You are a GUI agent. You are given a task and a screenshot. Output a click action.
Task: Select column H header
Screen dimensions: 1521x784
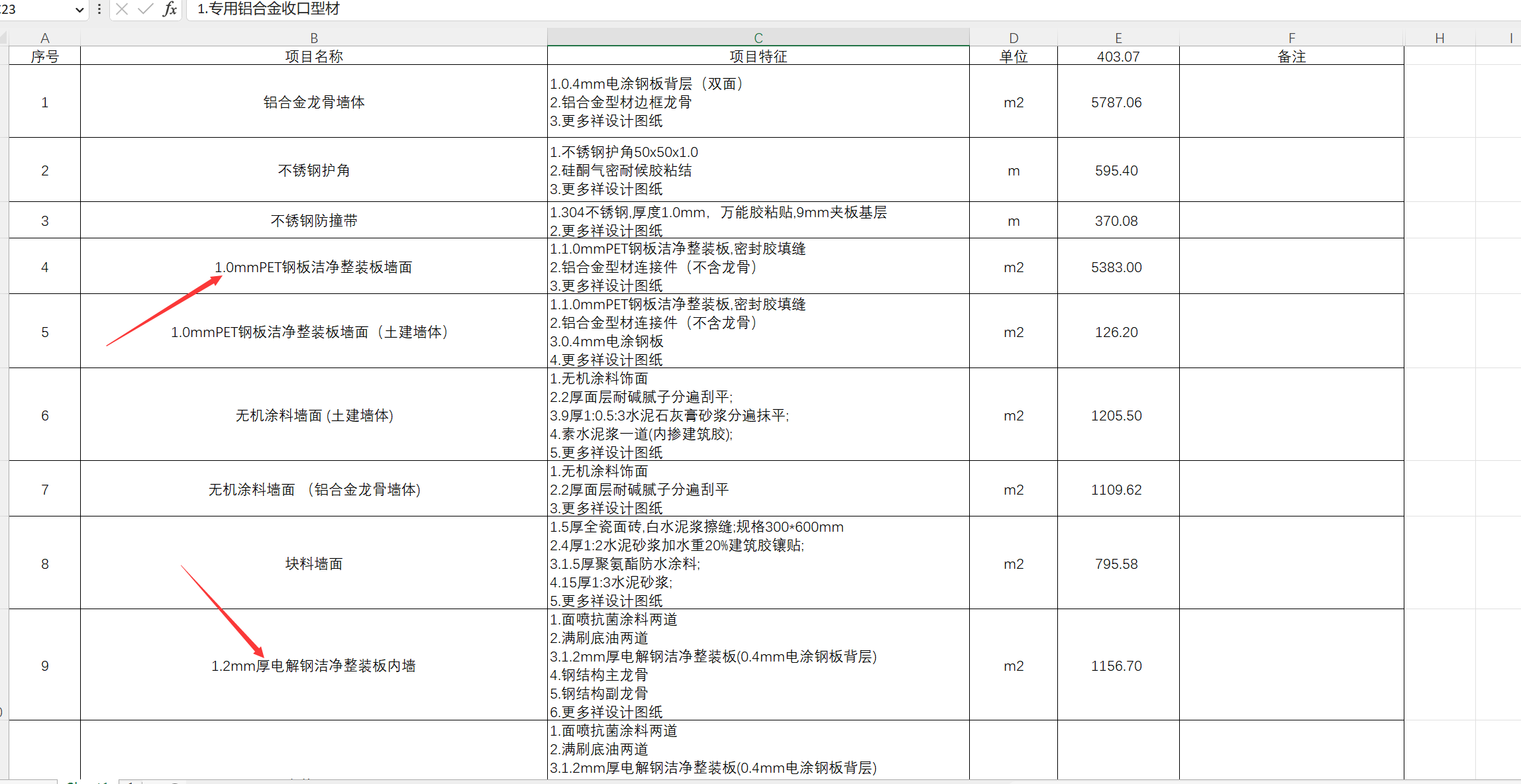coord(1440,38)
